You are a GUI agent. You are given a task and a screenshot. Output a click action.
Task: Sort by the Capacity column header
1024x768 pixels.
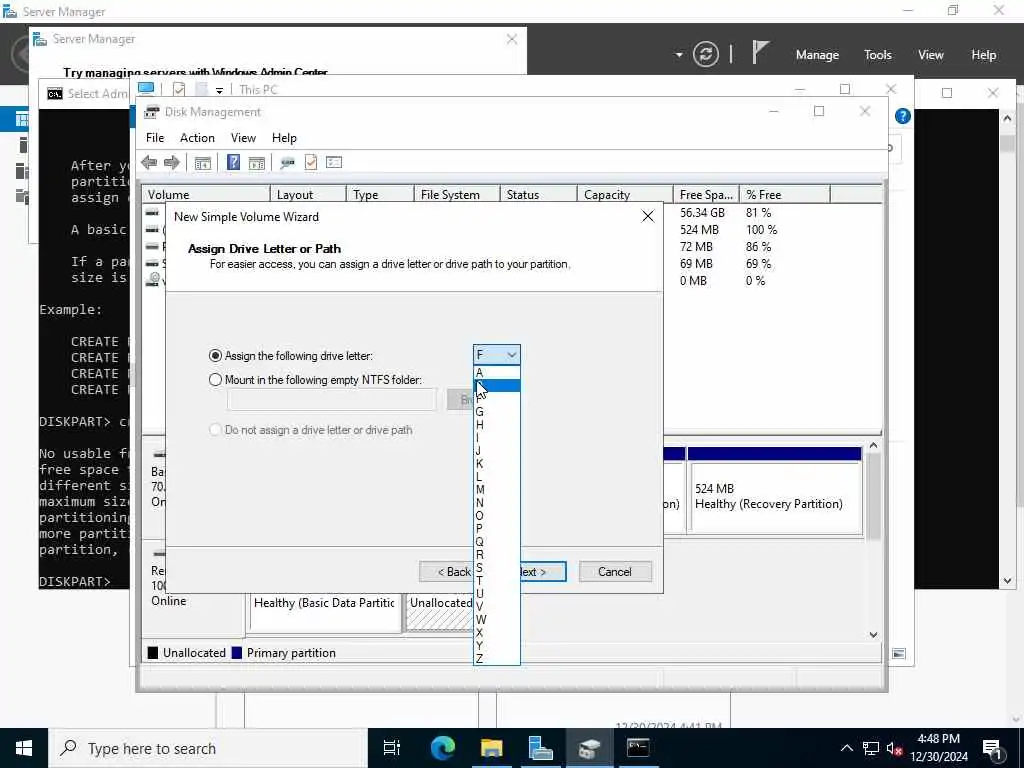[625, 195]
